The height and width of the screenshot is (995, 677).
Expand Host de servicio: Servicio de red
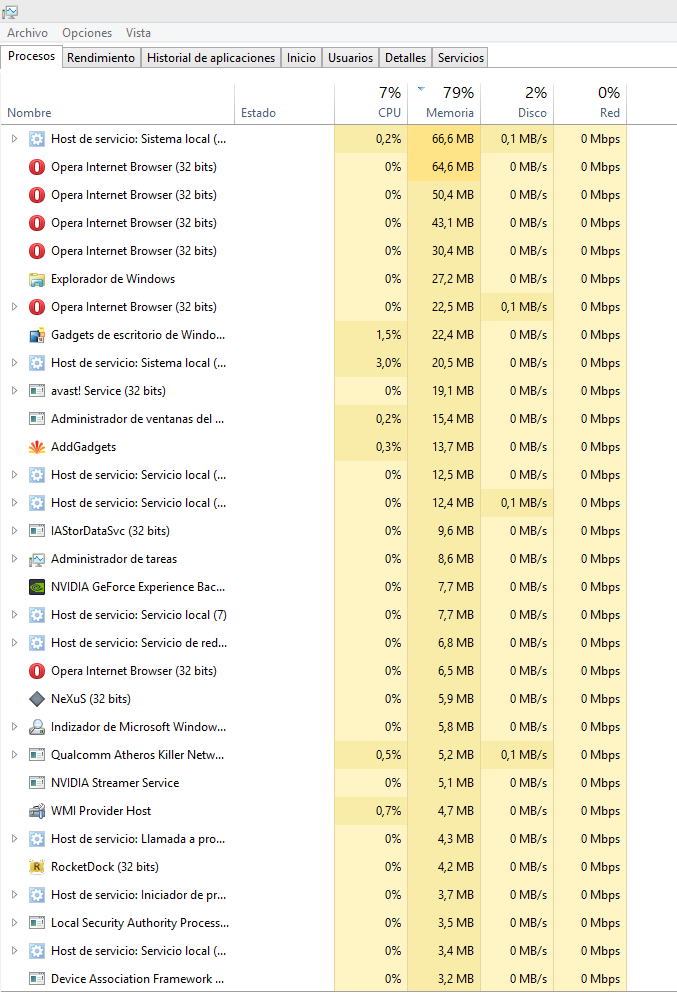click(14, 643)
